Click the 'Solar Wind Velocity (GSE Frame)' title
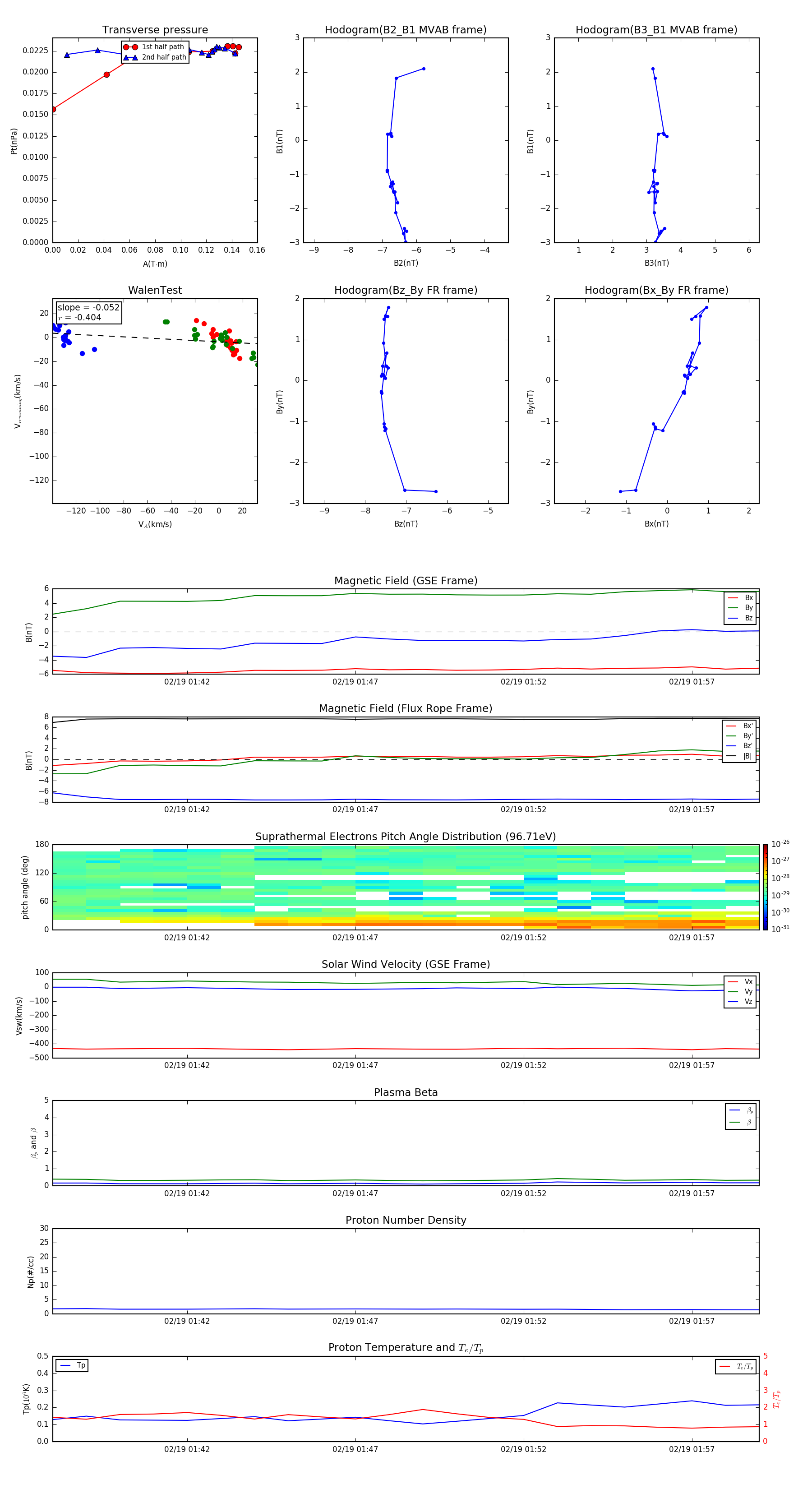Image resolution: width=812 pixels, height=1489 pixels. click(406, 964)
